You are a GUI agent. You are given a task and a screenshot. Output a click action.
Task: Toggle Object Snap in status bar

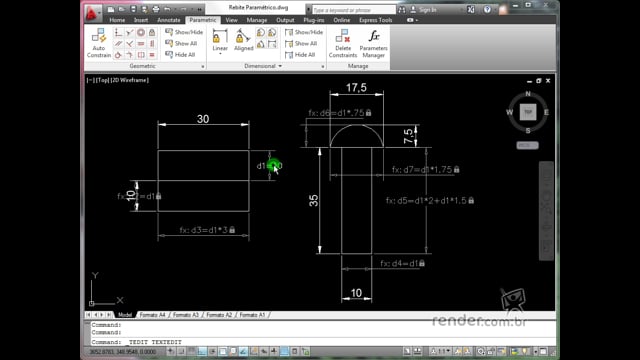(x=222, y=351)
